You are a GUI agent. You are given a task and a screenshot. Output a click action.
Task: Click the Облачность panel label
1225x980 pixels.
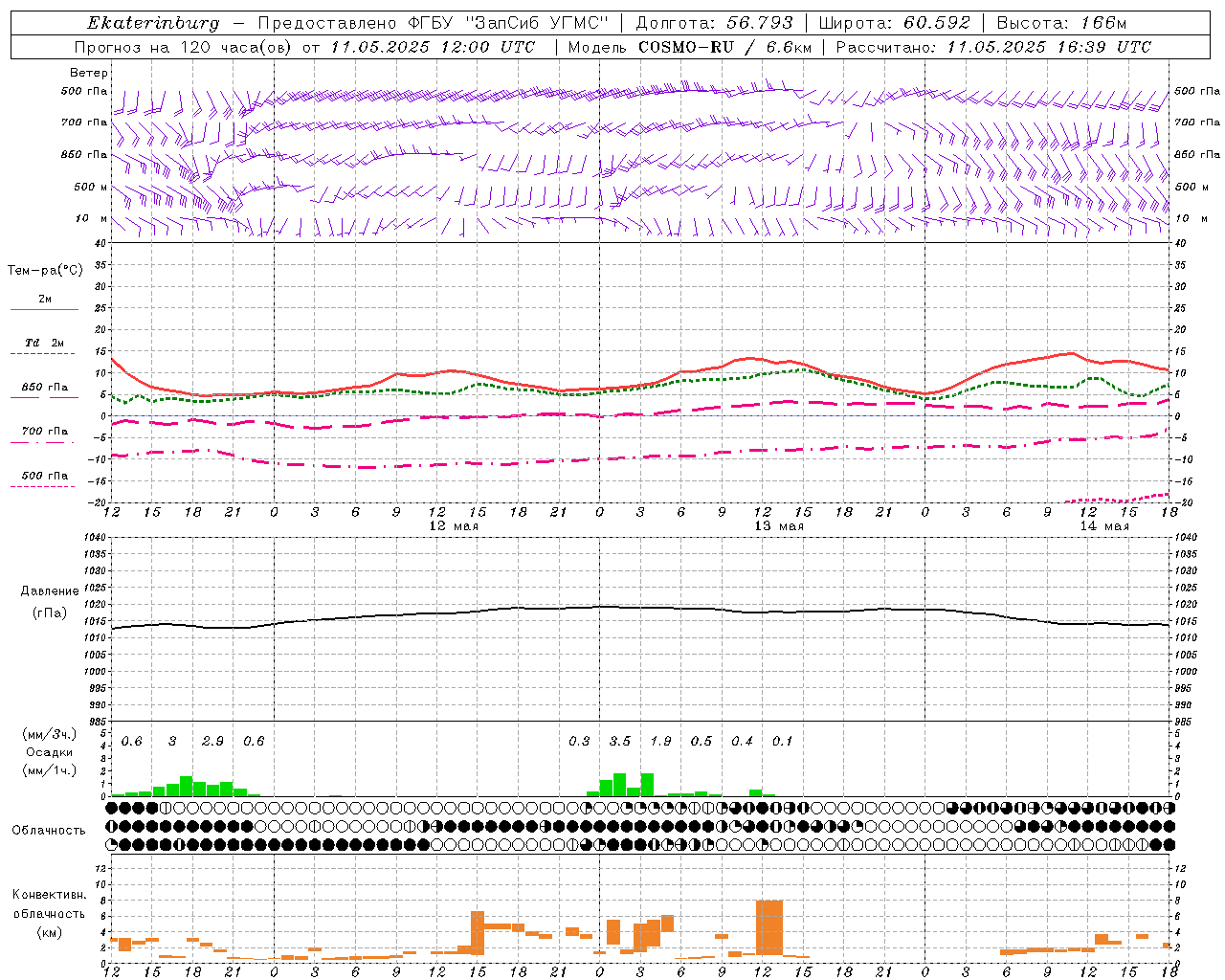coord(49,831)
